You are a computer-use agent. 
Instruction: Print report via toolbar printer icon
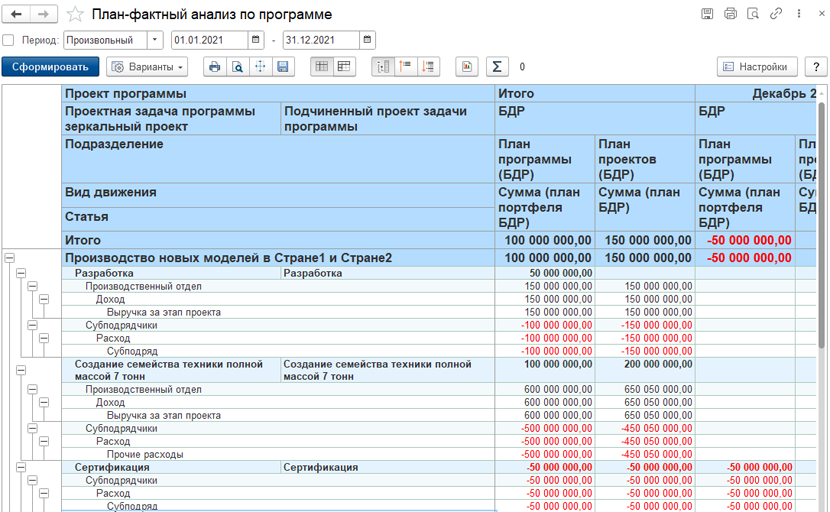[x=214, y=67]
